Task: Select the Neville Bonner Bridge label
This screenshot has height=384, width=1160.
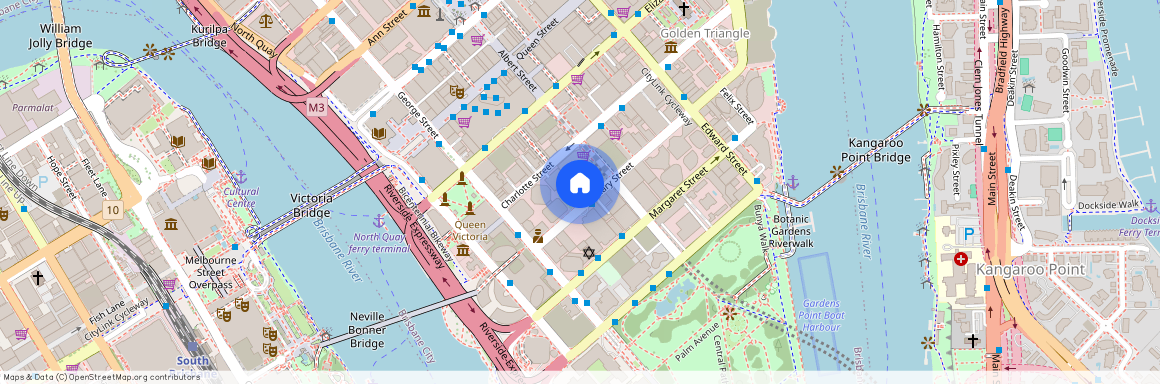Action: (367, 329)
